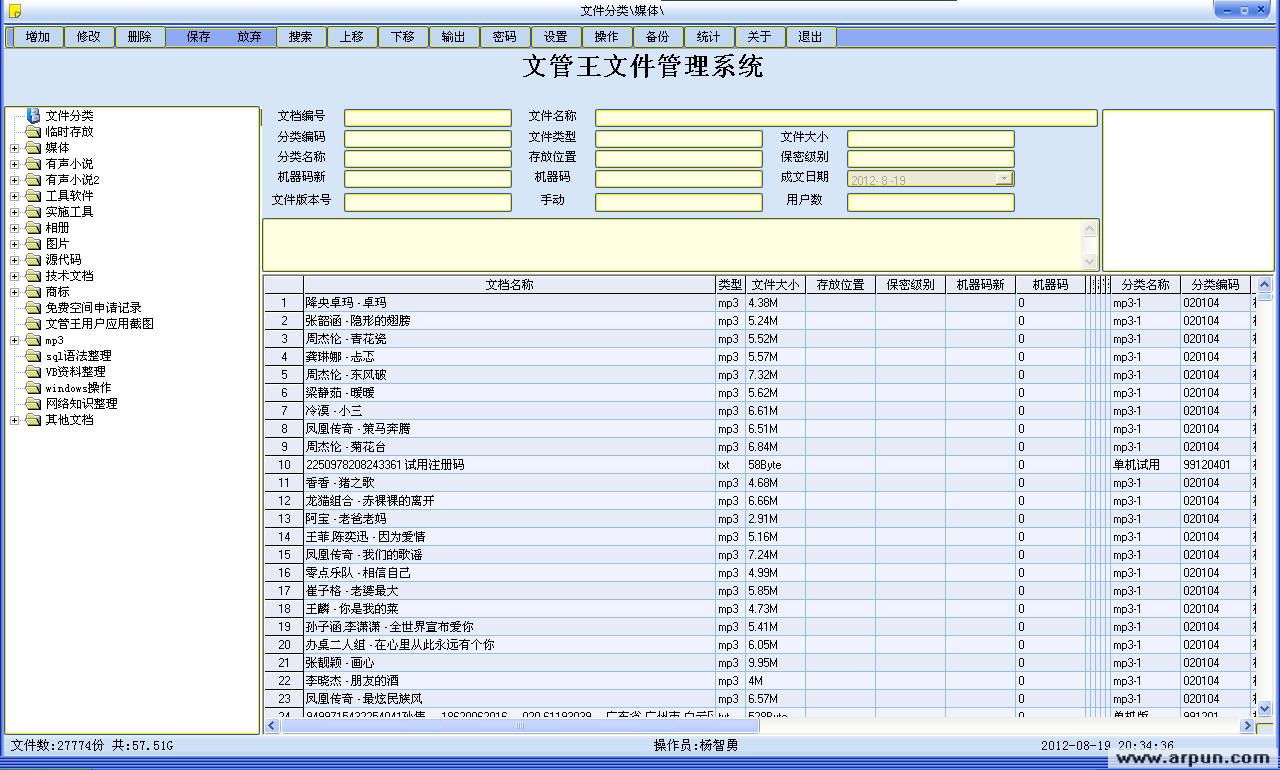Open the 关于 (About) dialog

click(760, 36)
